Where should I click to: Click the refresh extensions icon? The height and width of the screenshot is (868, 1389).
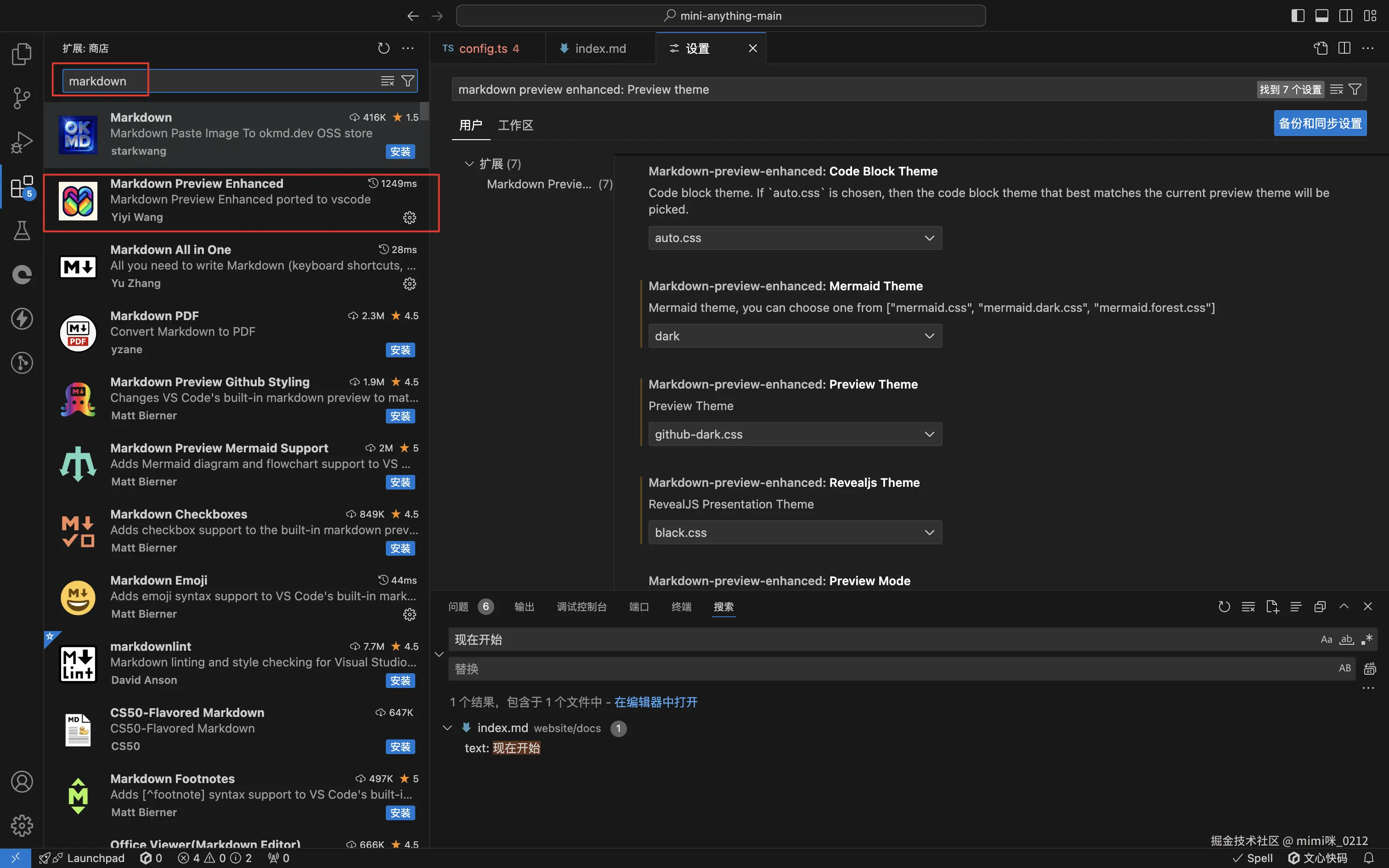coord(384,48)
